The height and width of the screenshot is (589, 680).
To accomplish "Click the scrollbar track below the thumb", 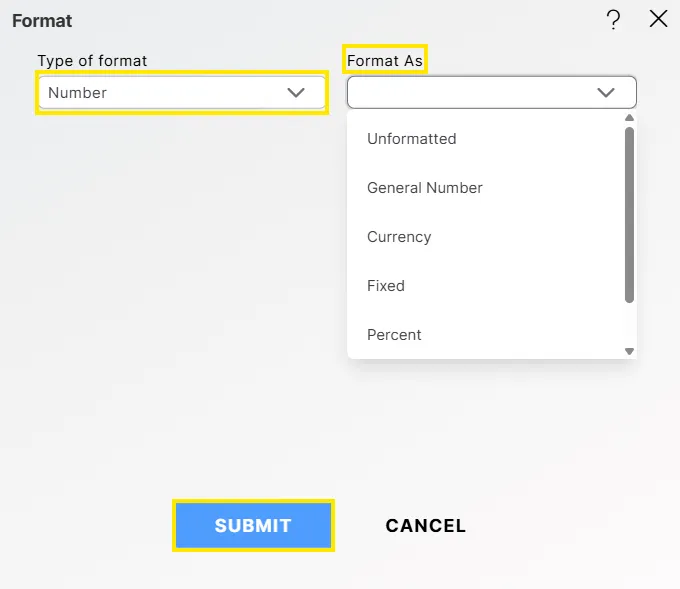I will 629,325.
